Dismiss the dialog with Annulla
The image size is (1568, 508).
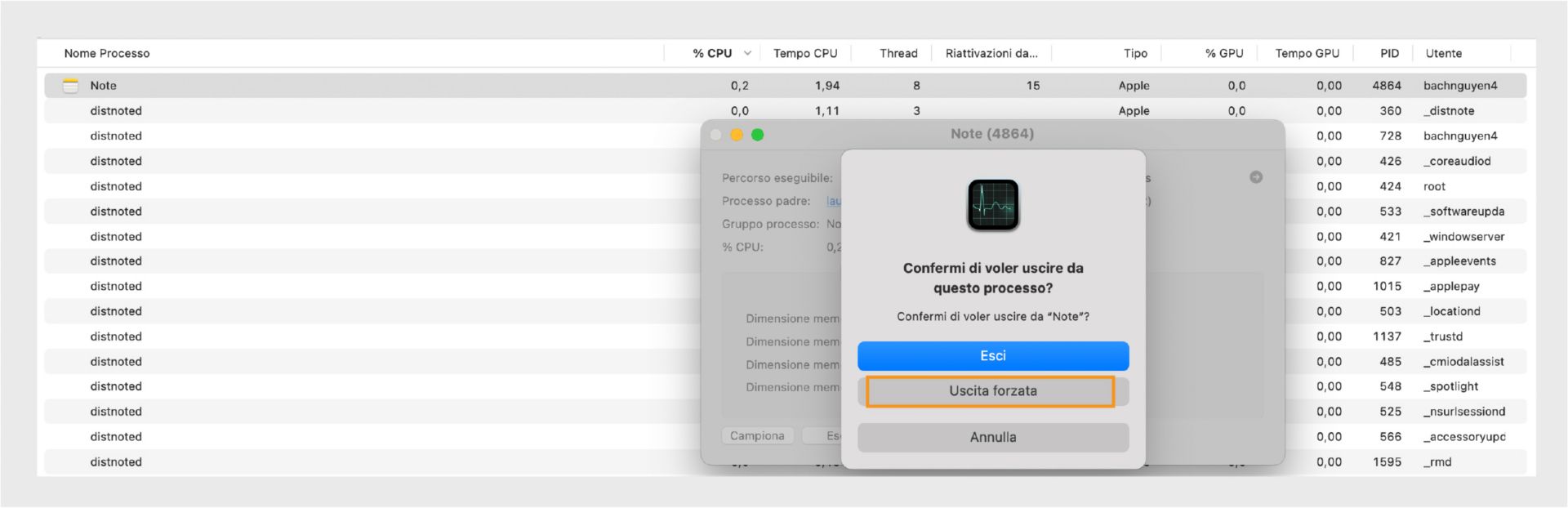[x=993, y=438]
